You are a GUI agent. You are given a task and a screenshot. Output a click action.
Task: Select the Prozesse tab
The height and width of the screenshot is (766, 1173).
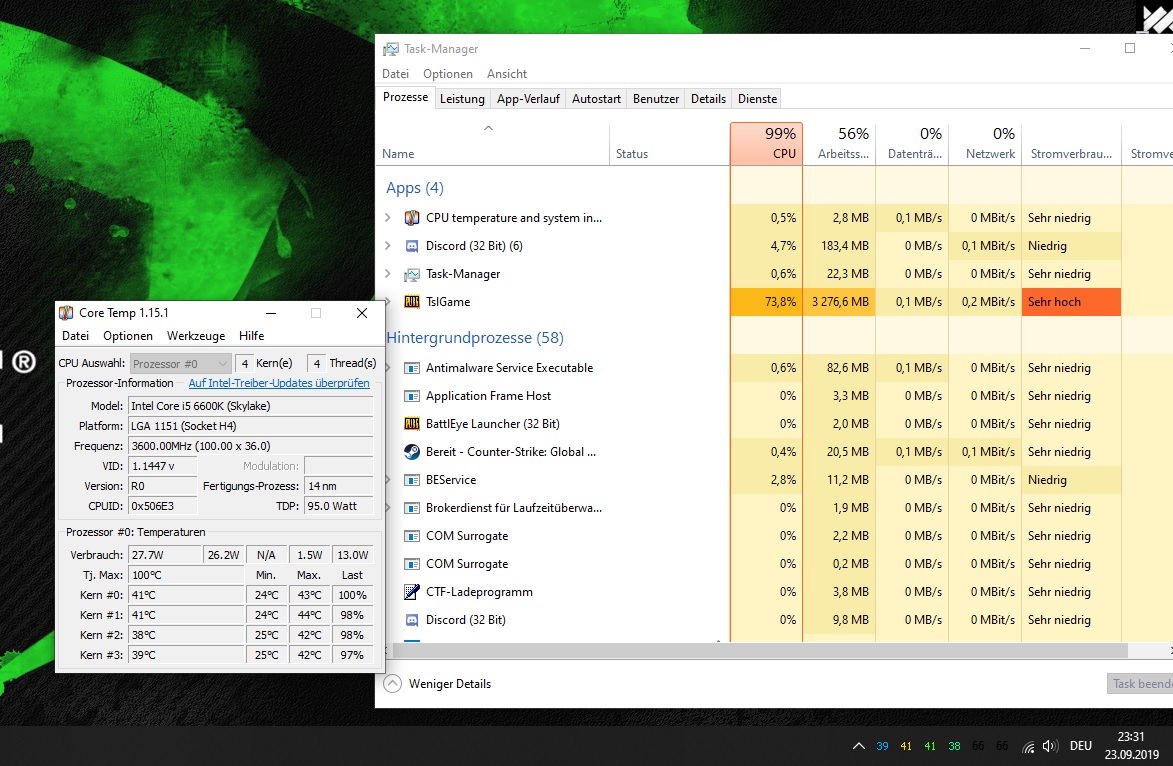pos(405,97)
